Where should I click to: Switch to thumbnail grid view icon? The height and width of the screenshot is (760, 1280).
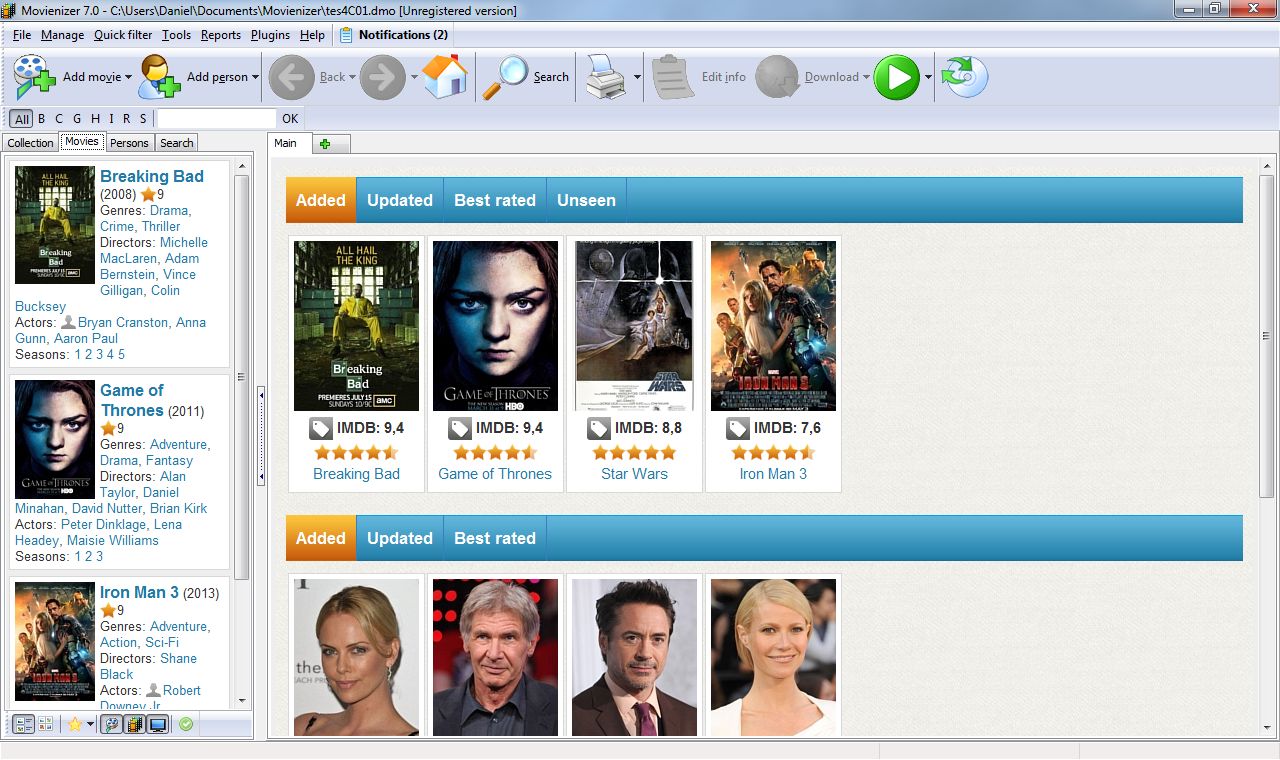[x=45, y=724]
